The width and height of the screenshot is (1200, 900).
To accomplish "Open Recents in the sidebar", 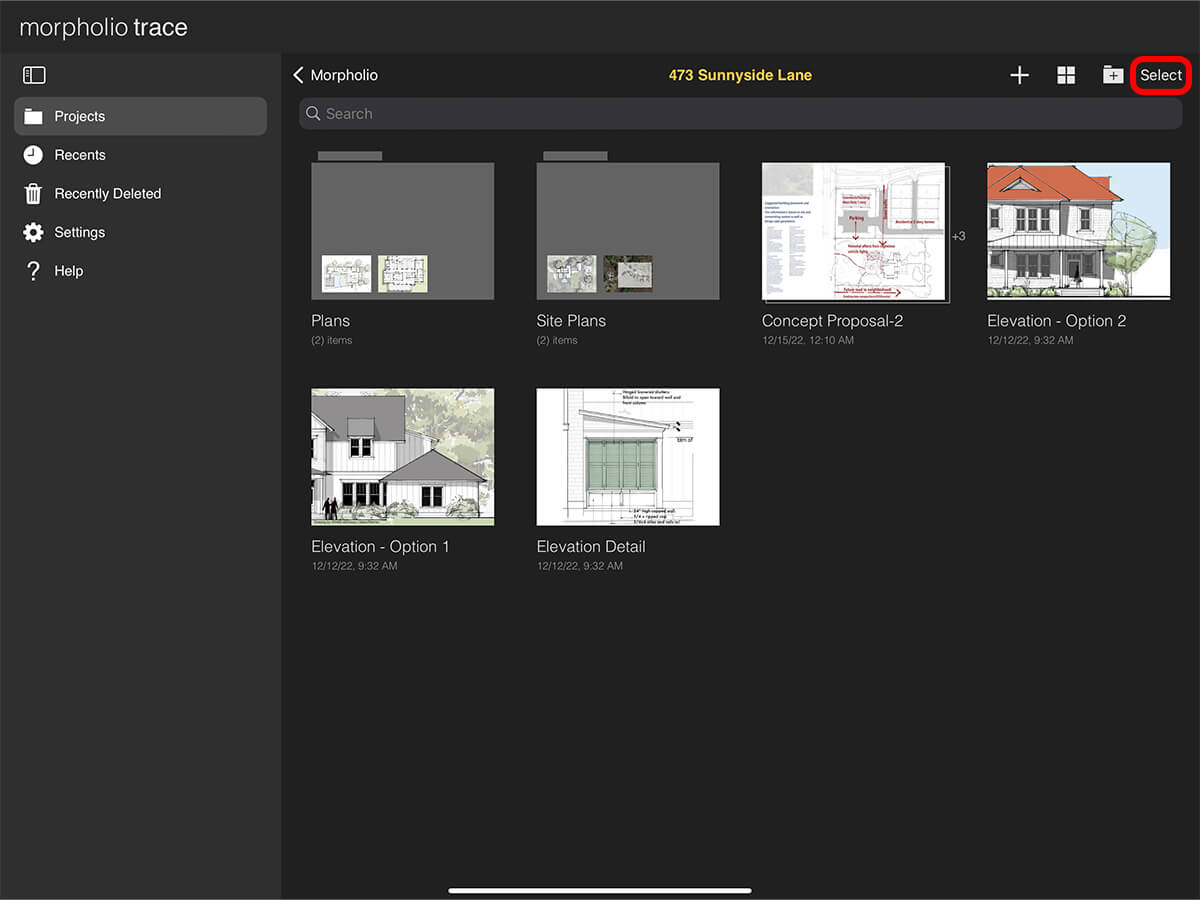I will coord(80,155).
